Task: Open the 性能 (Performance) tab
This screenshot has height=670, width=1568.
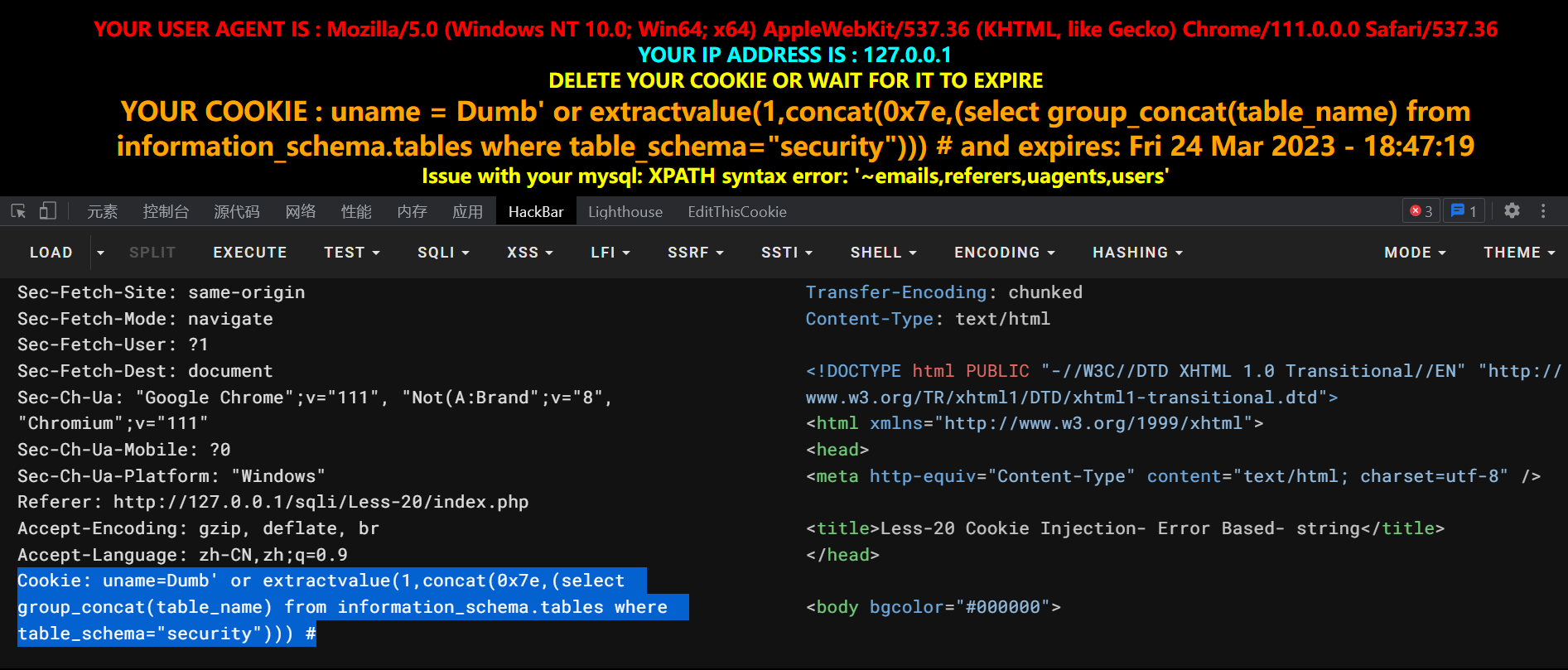Action: [x=356, y=212]
